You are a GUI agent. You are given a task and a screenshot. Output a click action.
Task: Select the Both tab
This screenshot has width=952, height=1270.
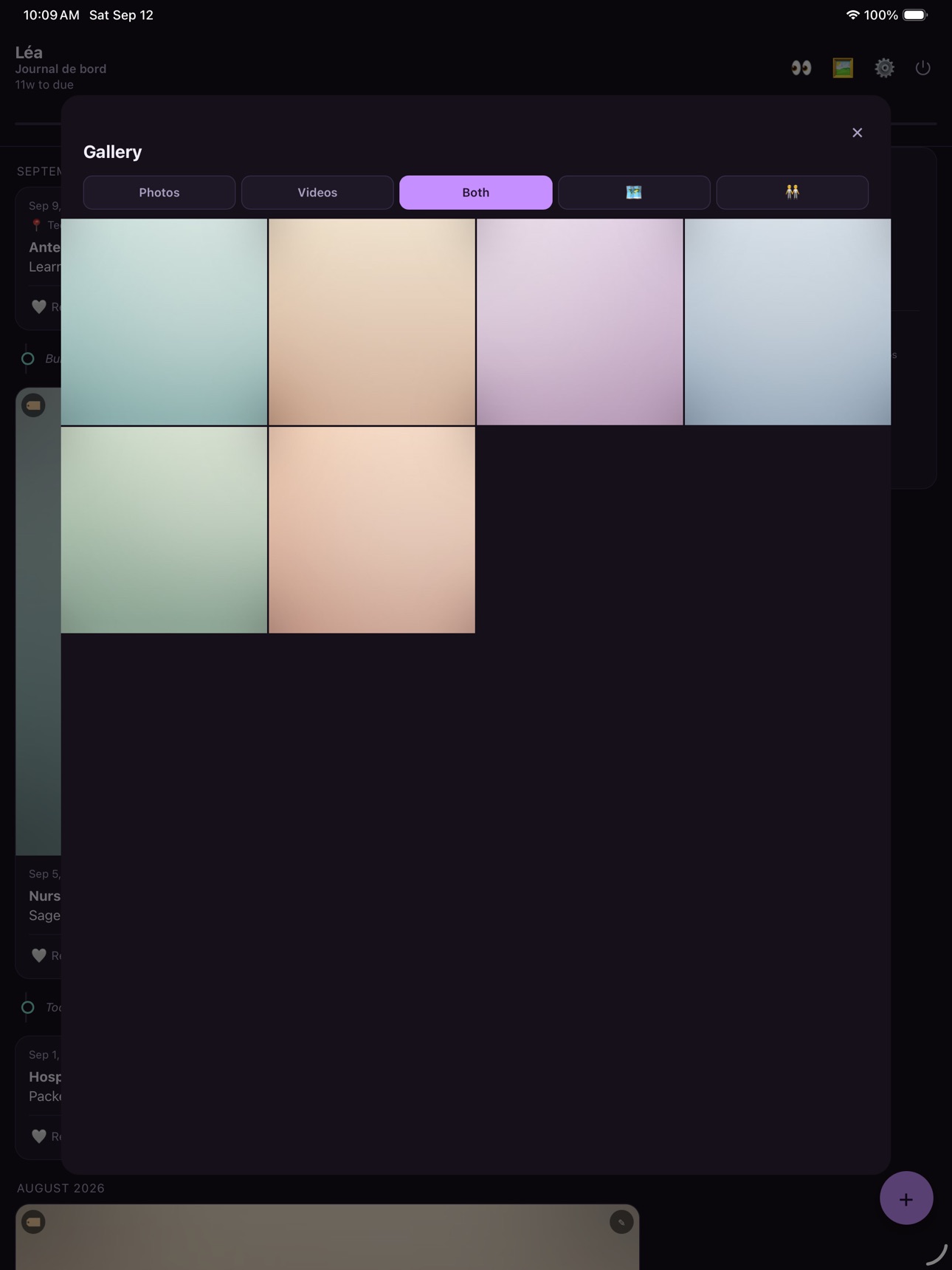coord(476,193)
